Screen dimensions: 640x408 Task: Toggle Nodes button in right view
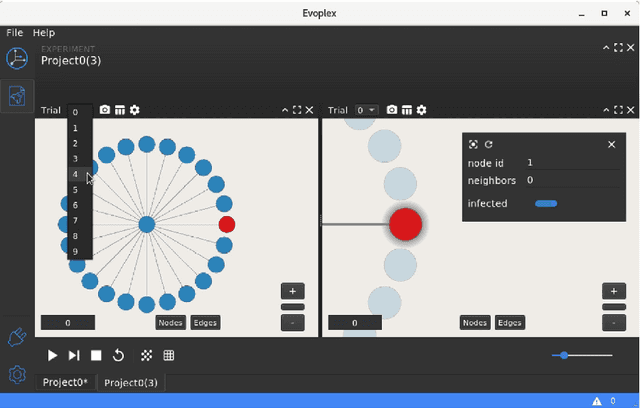pyautogui.click(x=475, y=323)
